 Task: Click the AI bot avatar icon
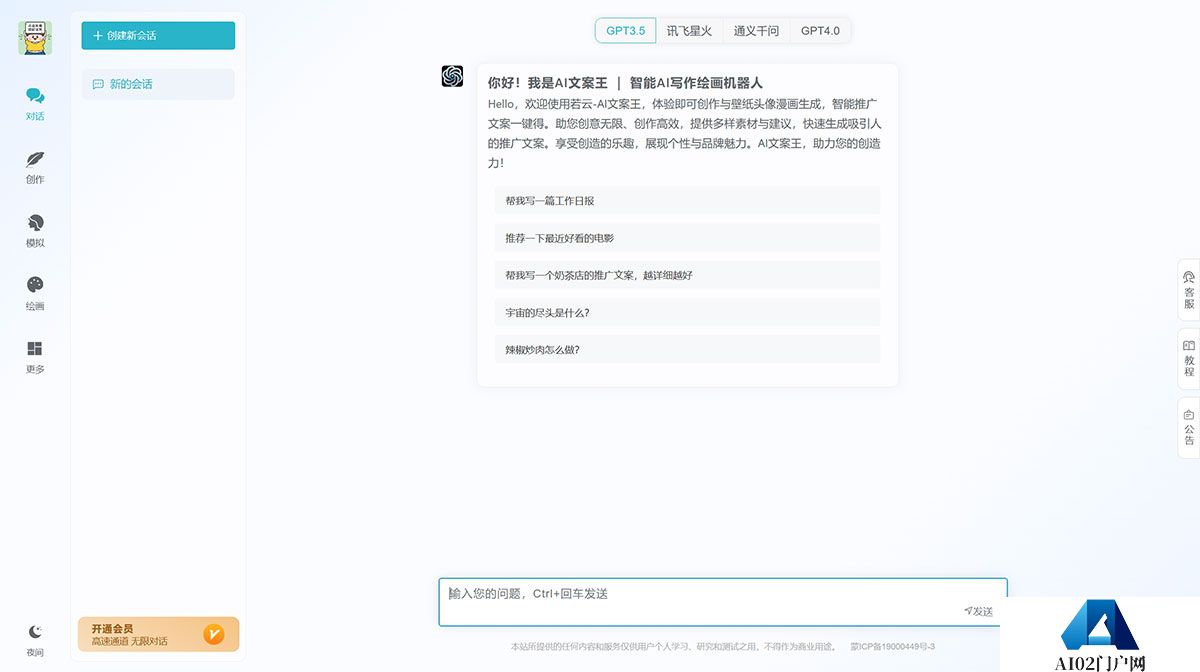(x=452, y=76)
